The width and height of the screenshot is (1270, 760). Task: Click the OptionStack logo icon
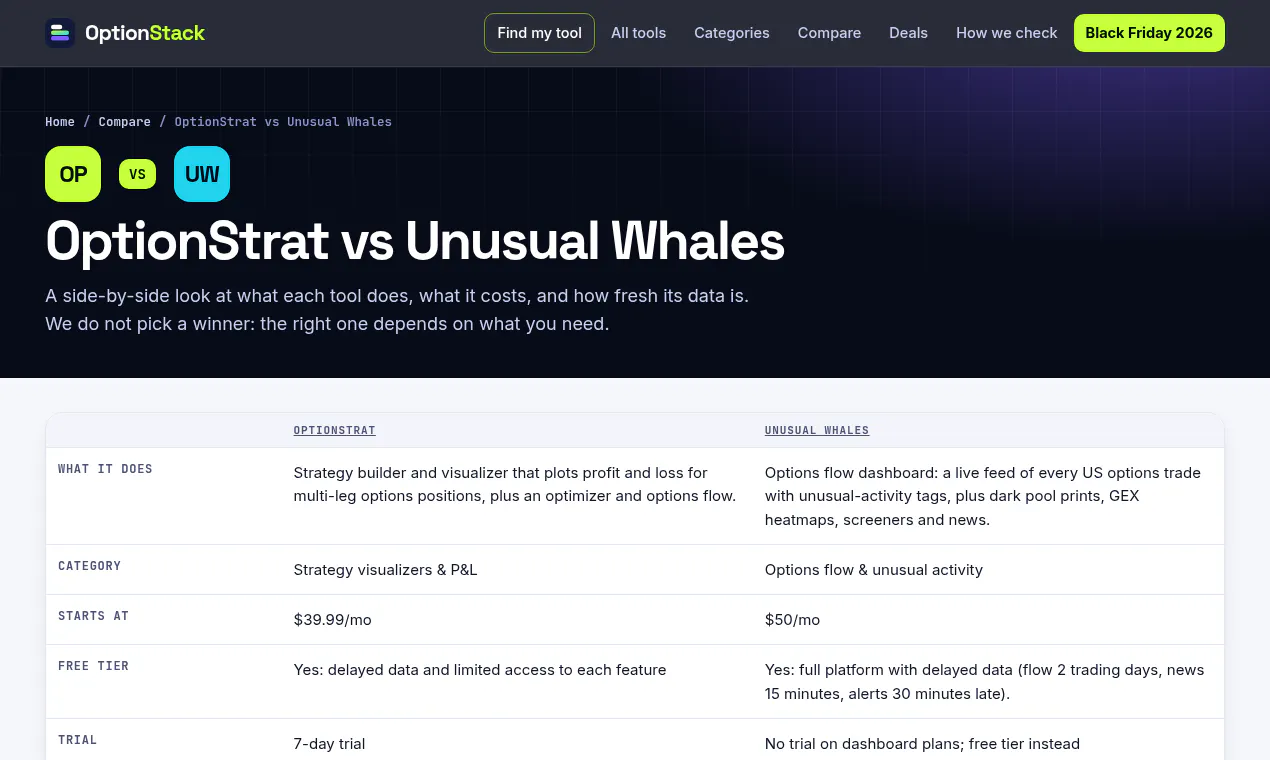(60, 33)
